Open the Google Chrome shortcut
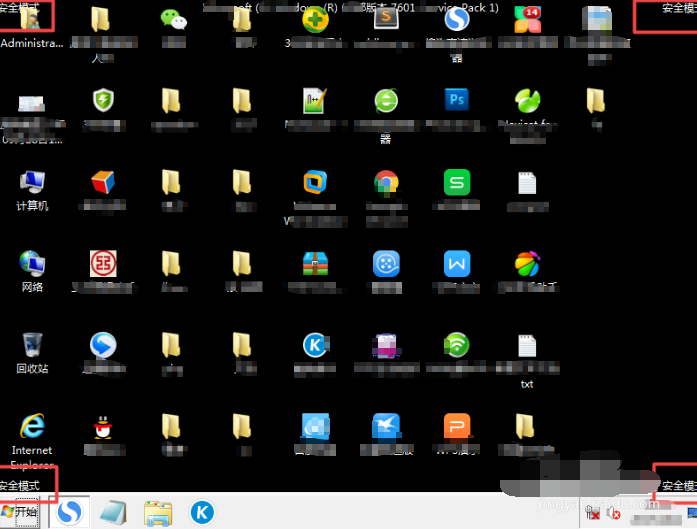This screenshot has height=529, width=697. (x=386, y=182)
